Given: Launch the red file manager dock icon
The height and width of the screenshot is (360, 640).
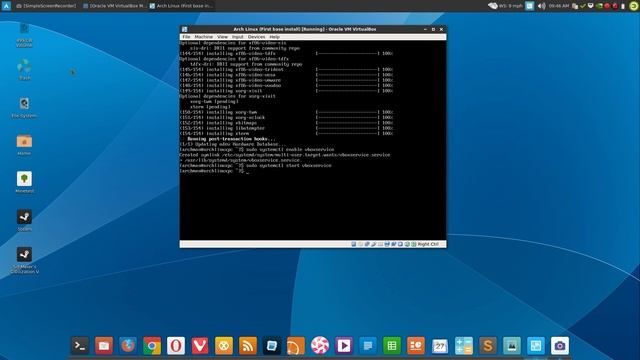Looking at the screenshot, I should click(104, 346).
